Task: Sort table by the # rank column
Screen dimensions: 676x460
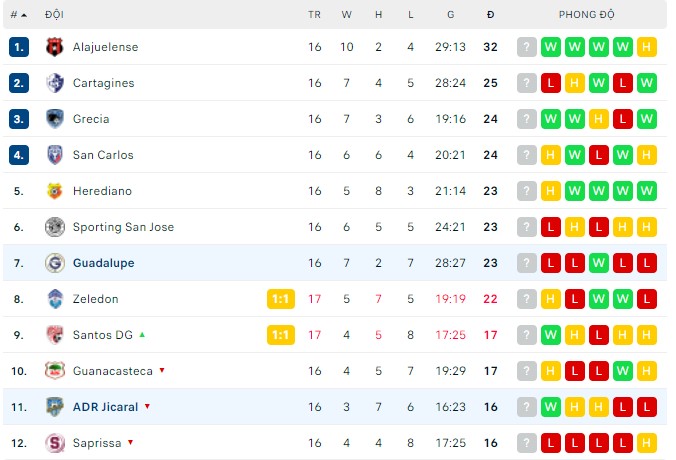Action: [18, 15]
